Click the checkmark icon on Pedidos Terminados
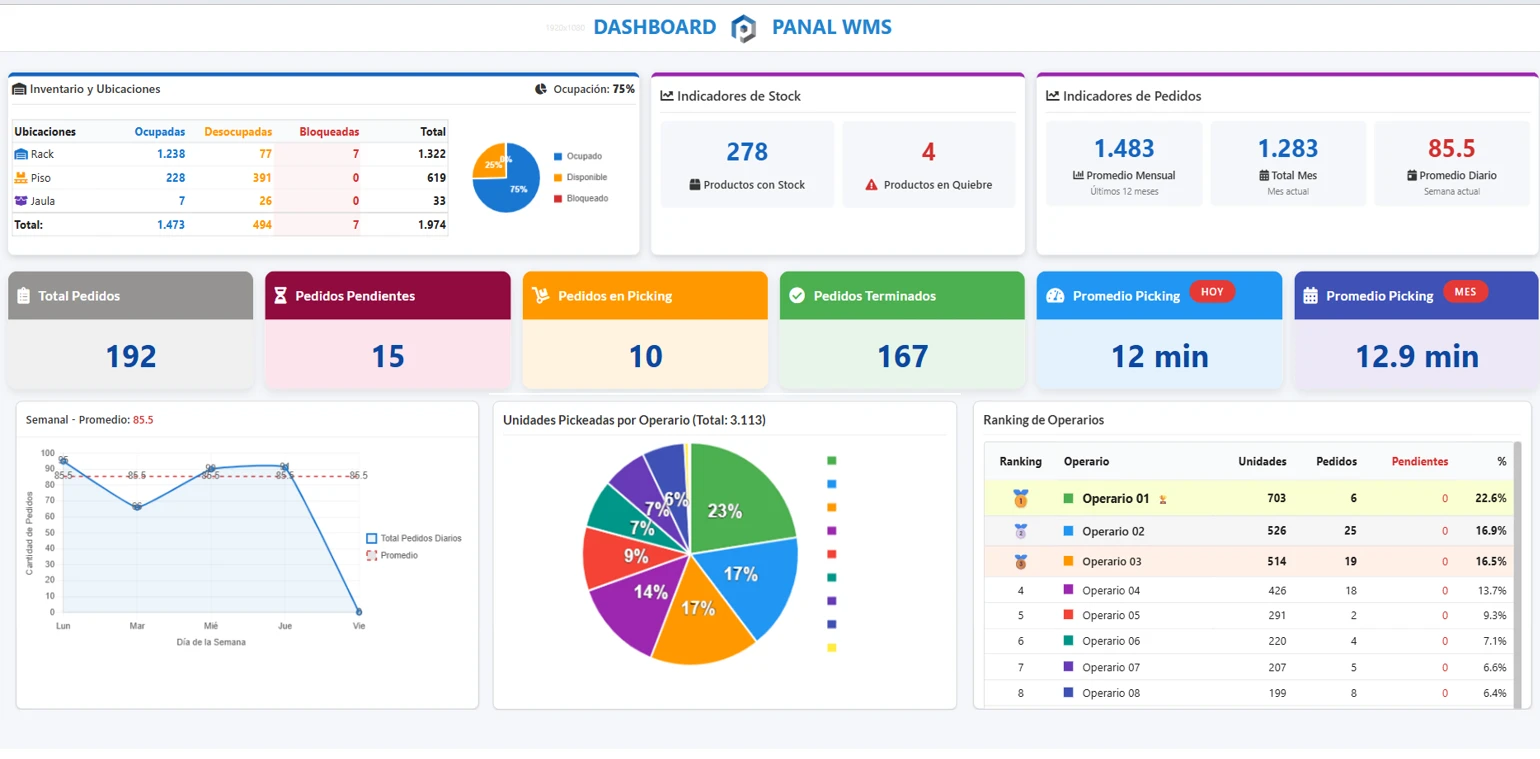Viewport: 1540px width, 759px height. tap(797, 295)
